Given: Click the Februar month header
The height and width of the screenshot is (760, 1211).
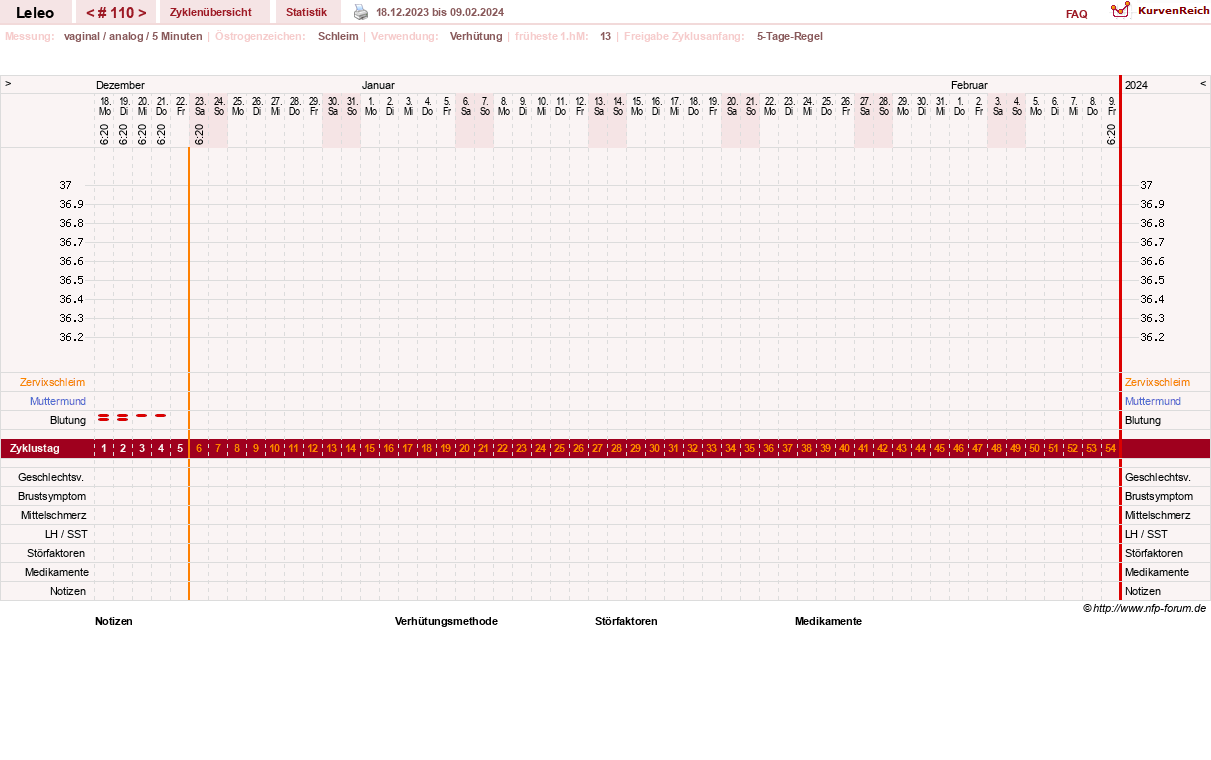Looking at the screenshot, I should (x=969, y=85).
